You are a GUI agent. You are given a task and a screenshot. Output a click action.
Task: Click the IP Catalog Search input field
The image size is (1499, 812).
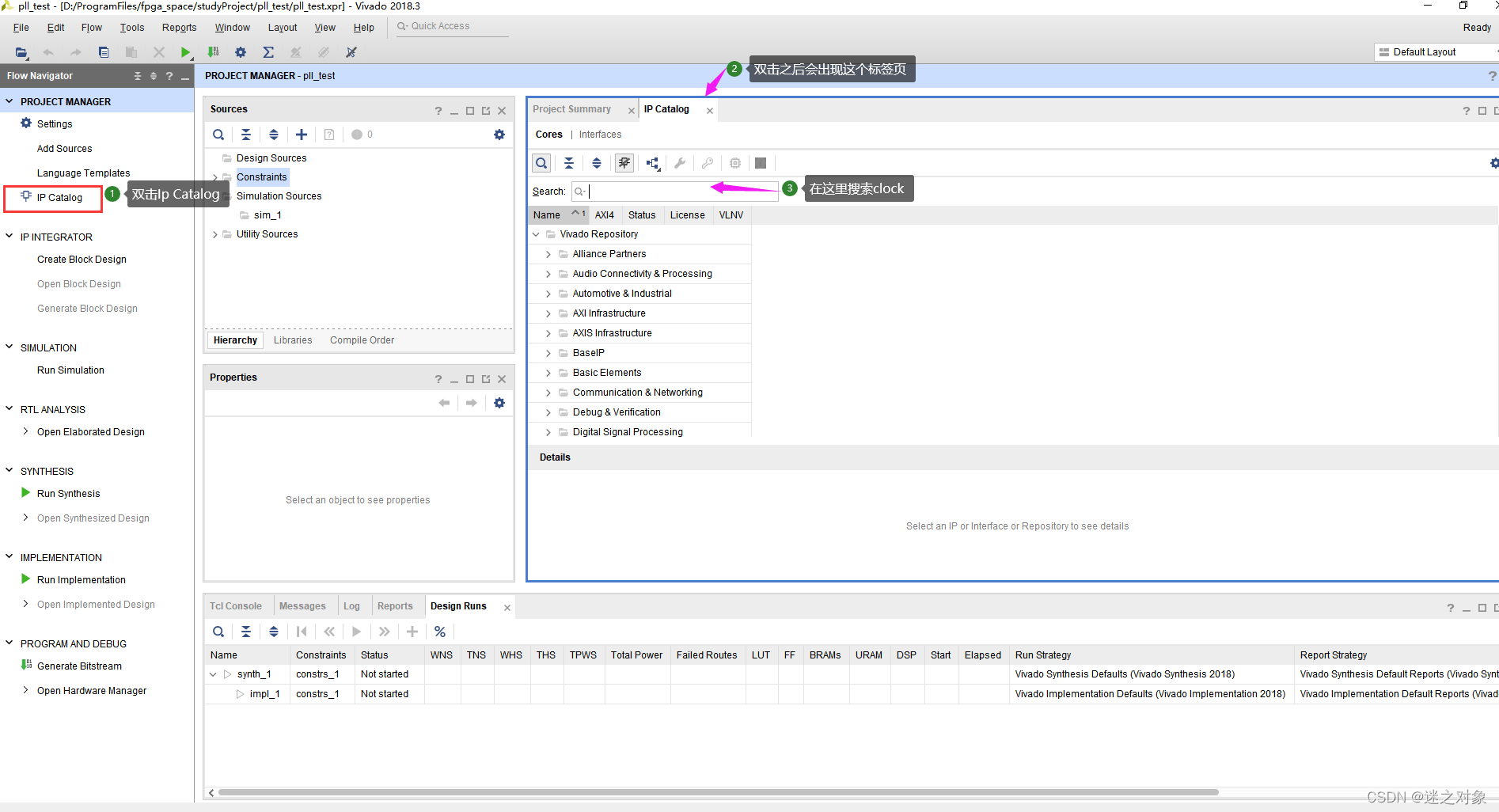click(674, 192)
